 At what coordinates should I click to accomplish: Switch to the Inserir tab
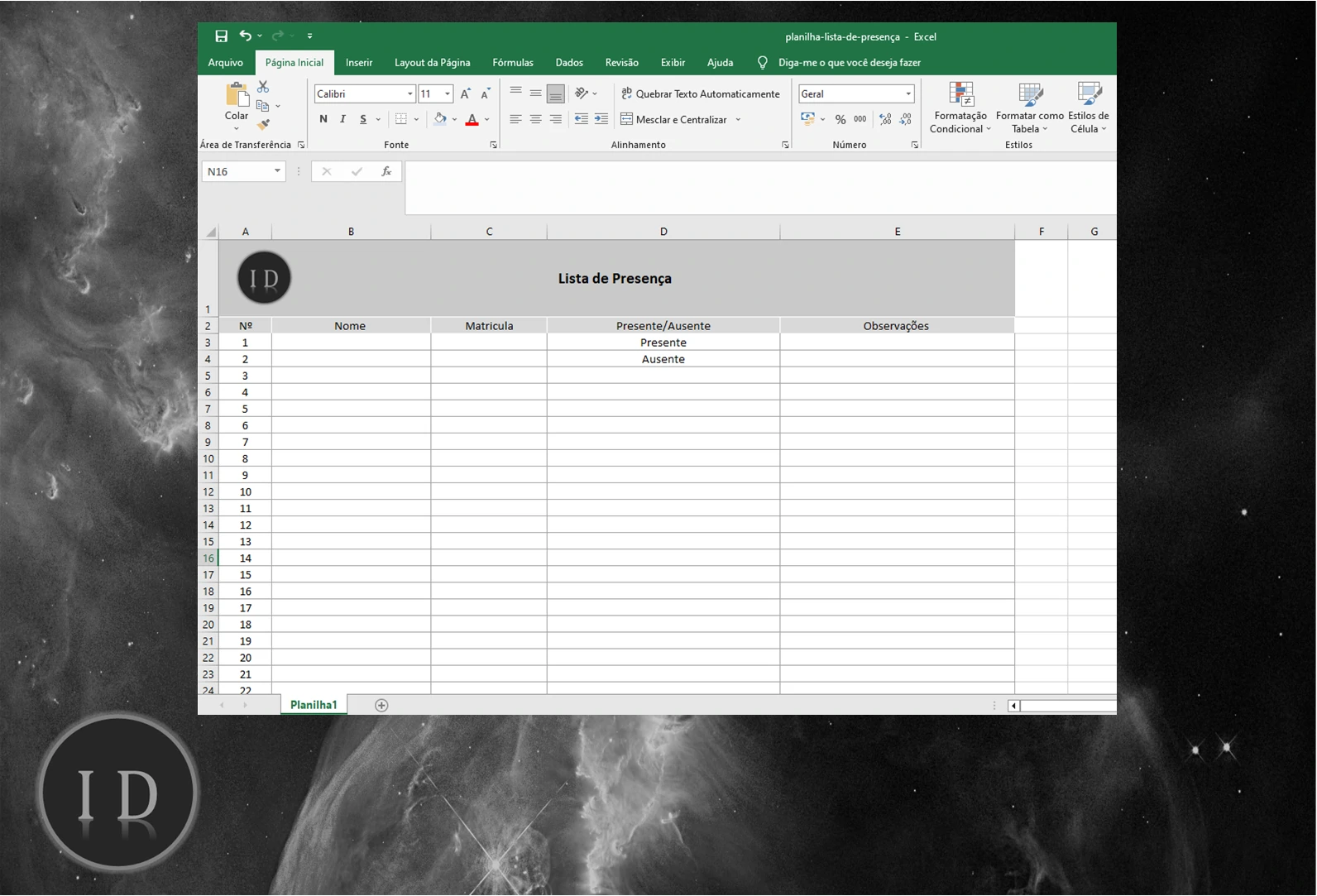pos(359,62)
